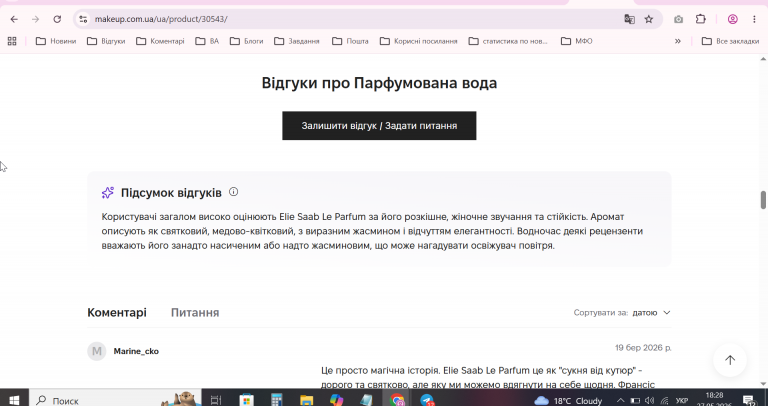Open site information icon in address bar
This screenshot has height=406, width=768.
click(83, 19)
